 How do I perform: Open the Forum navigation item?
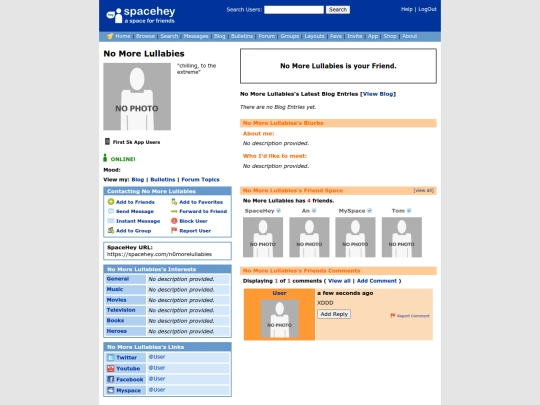[x=267, y=36]
